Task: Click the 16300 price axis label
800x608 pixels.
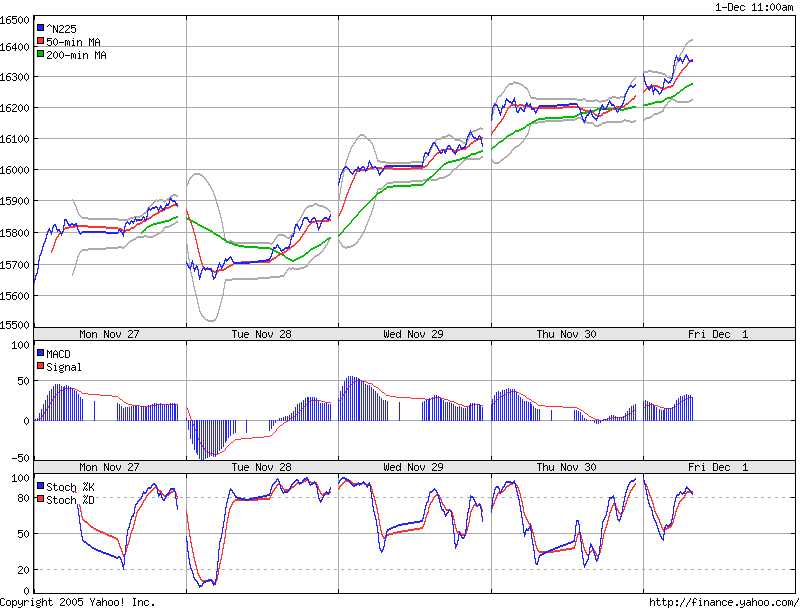Action: (x=15, y=77)
